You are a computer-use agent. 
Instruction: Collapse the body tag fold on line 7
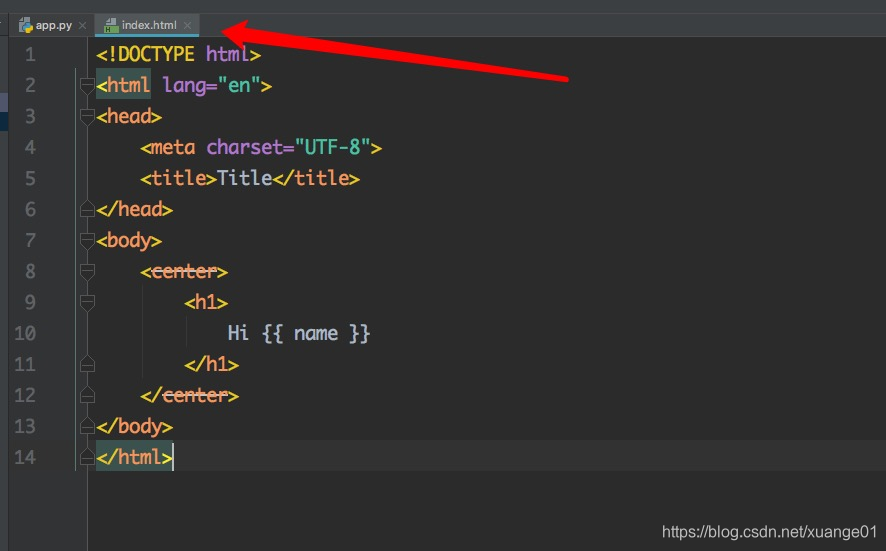[87, 241]
